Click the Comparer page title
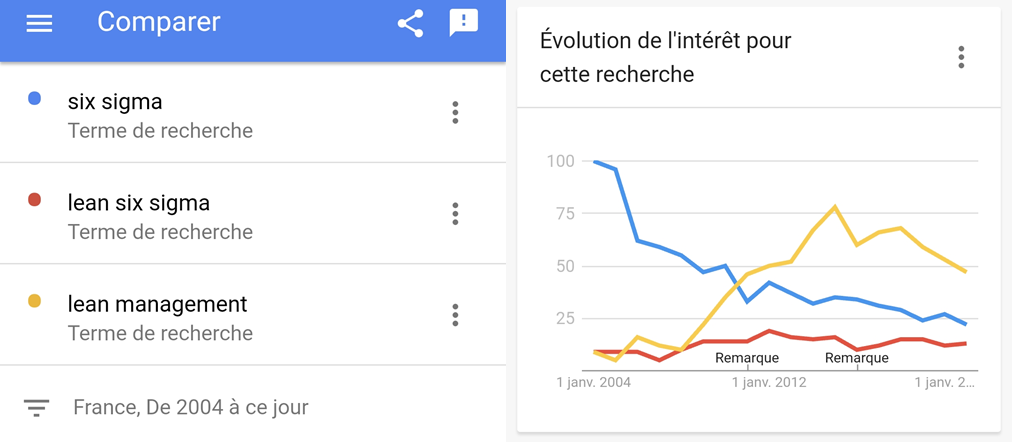 click(x=158, y=22)
